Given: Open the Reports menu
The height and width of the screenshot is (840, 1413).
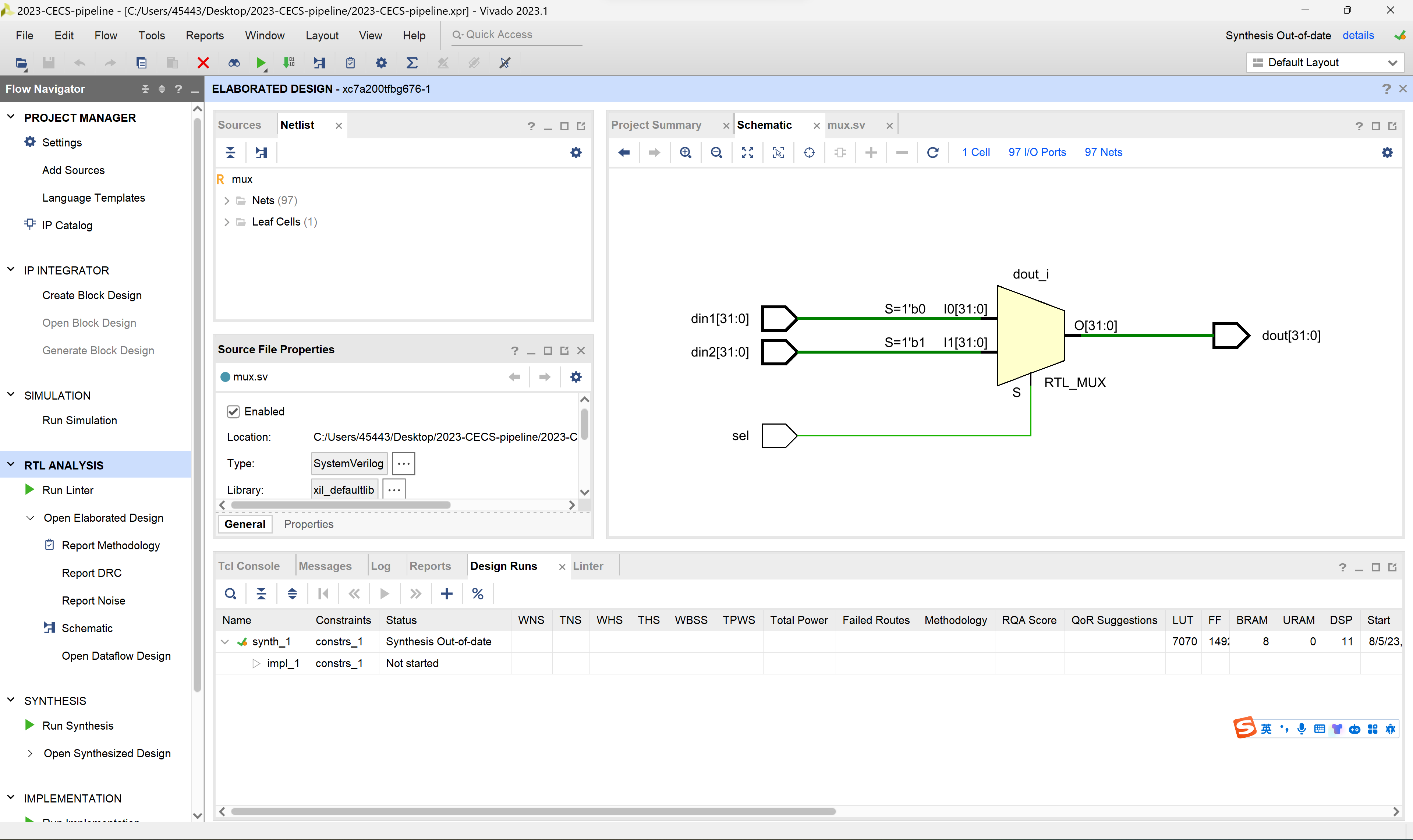Looking at the screenshot, I should [204, 35].
